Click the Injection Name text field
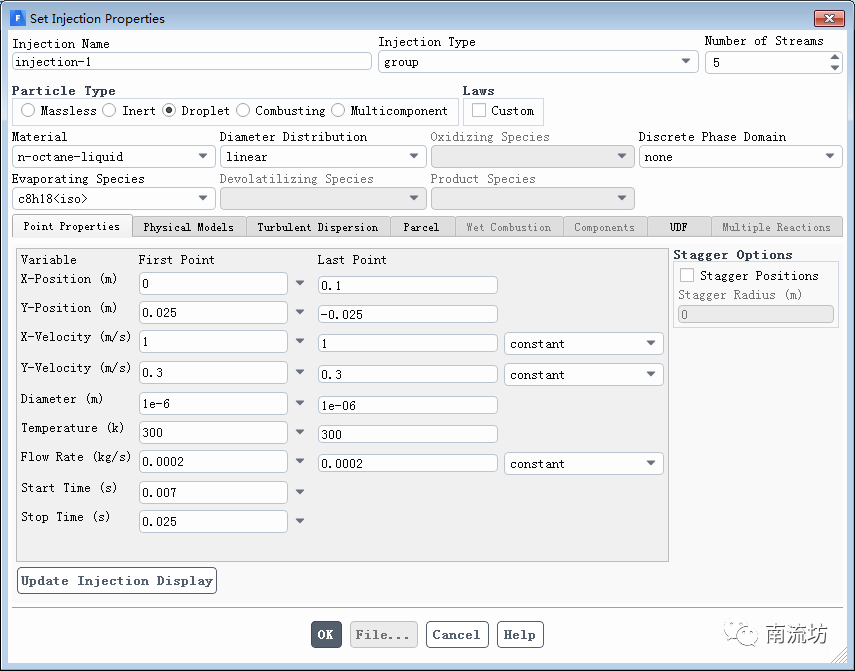855x671 pixels. pos(191,62)
